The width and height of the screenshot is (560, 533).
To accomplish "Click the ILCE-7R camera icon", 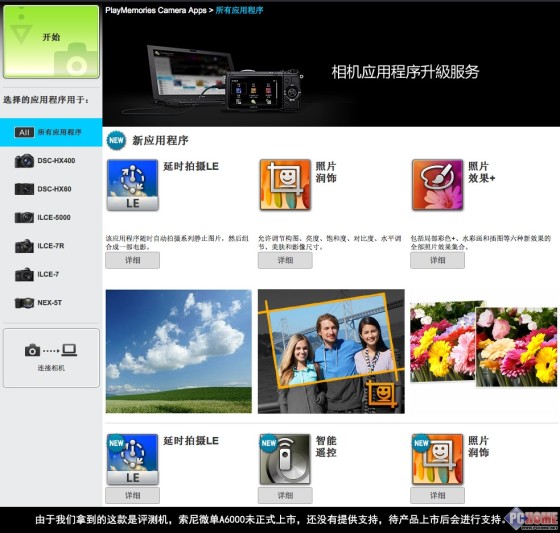I will point(24,246).
